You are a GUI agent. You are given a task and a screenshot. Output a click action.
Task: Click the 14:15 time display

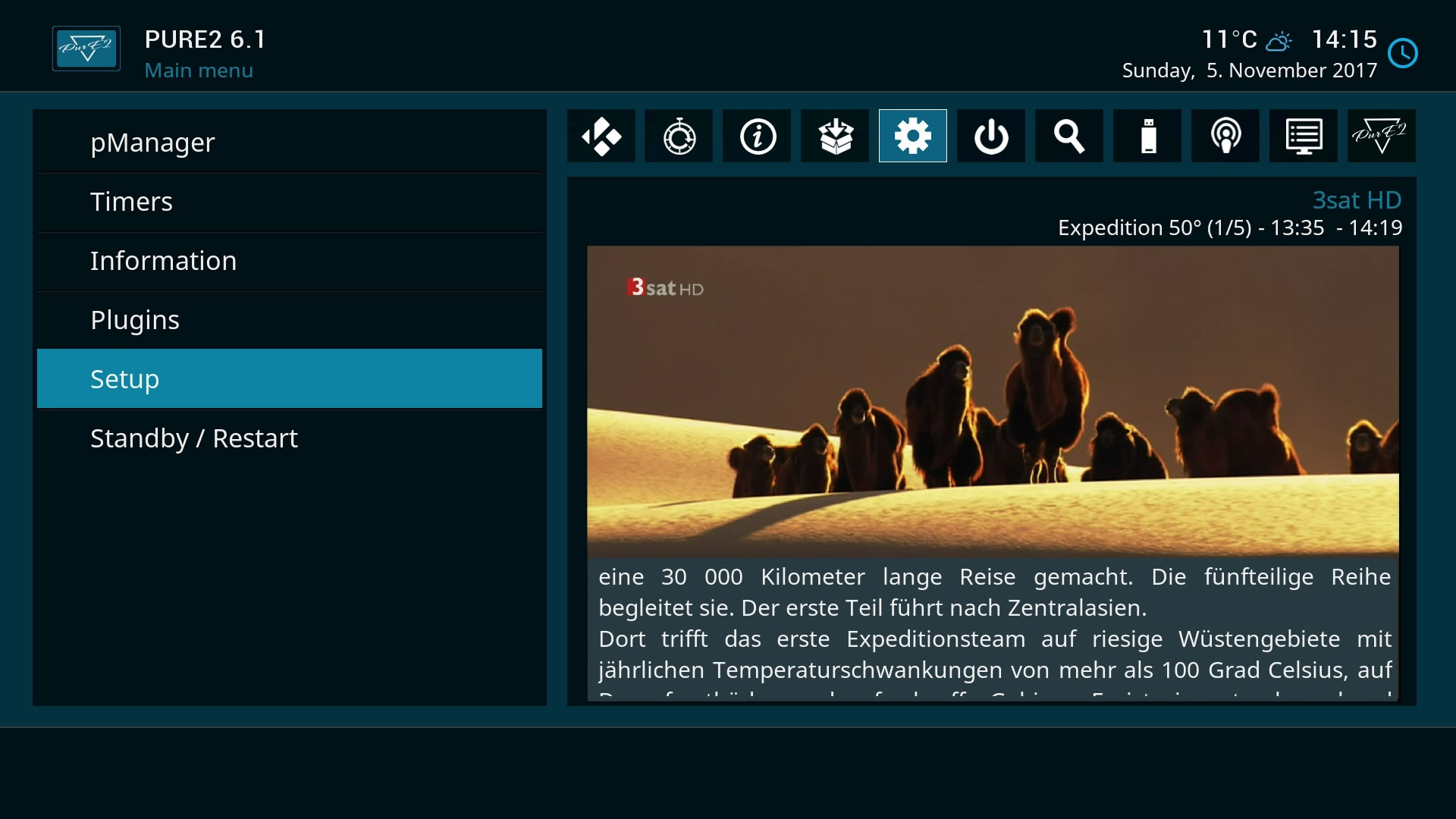pyautogui.click(x=1345, y=39)
